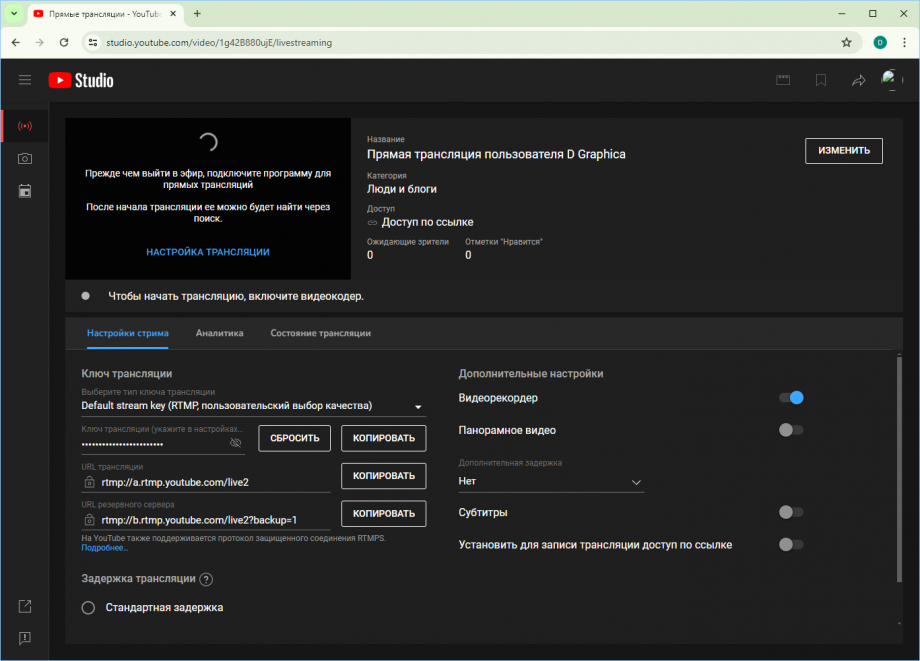Select the Прямые трансляции browser tab

106,13
